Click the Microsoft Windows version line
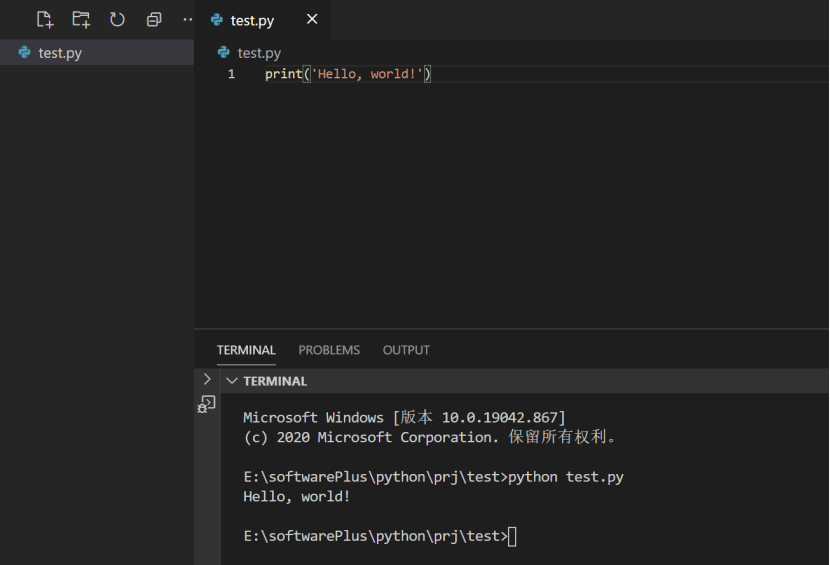 [404, 417]
